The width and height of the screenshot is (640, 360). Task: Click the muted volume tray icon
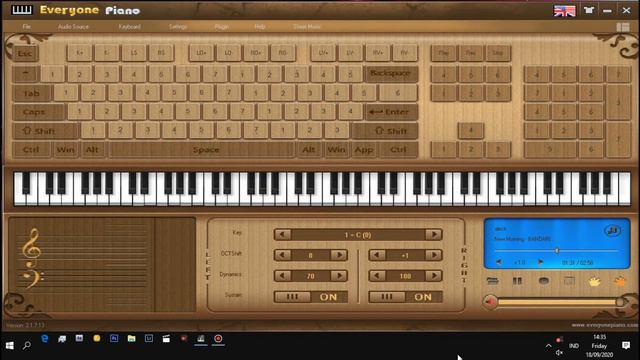coord(559,353)
